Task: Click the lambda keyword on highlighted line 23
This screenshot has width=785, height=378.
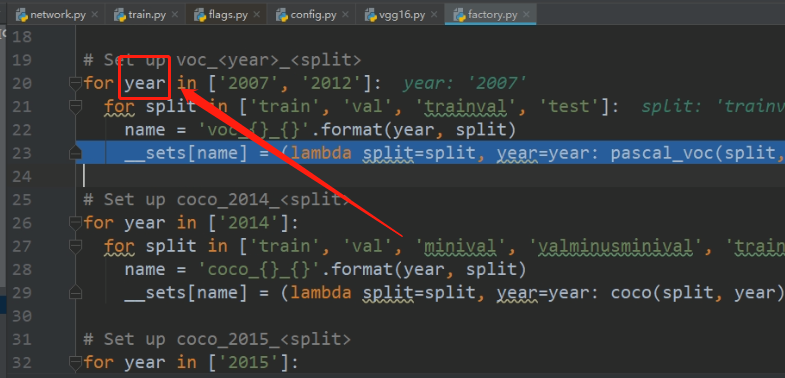Action: click(x=321, y=153)
